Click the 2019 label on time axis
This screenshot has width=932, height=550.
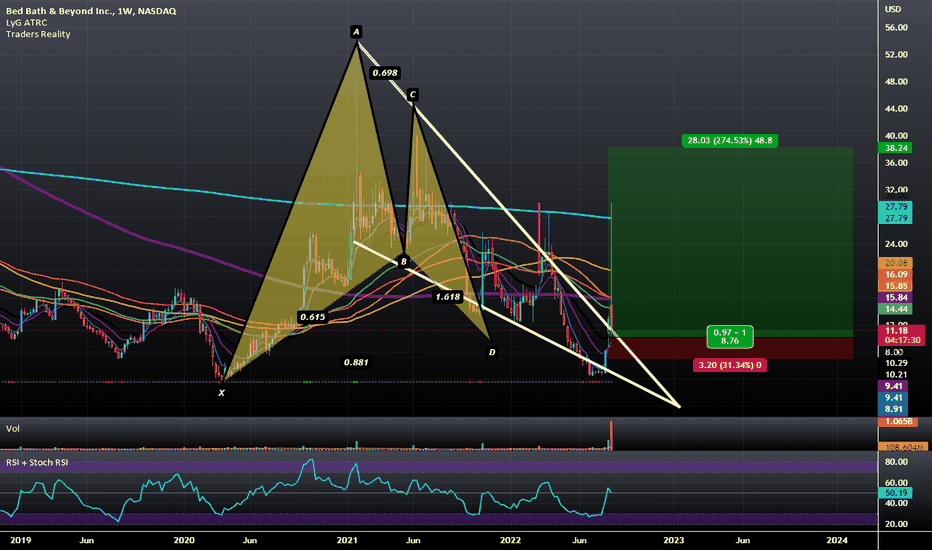[20, 540]
